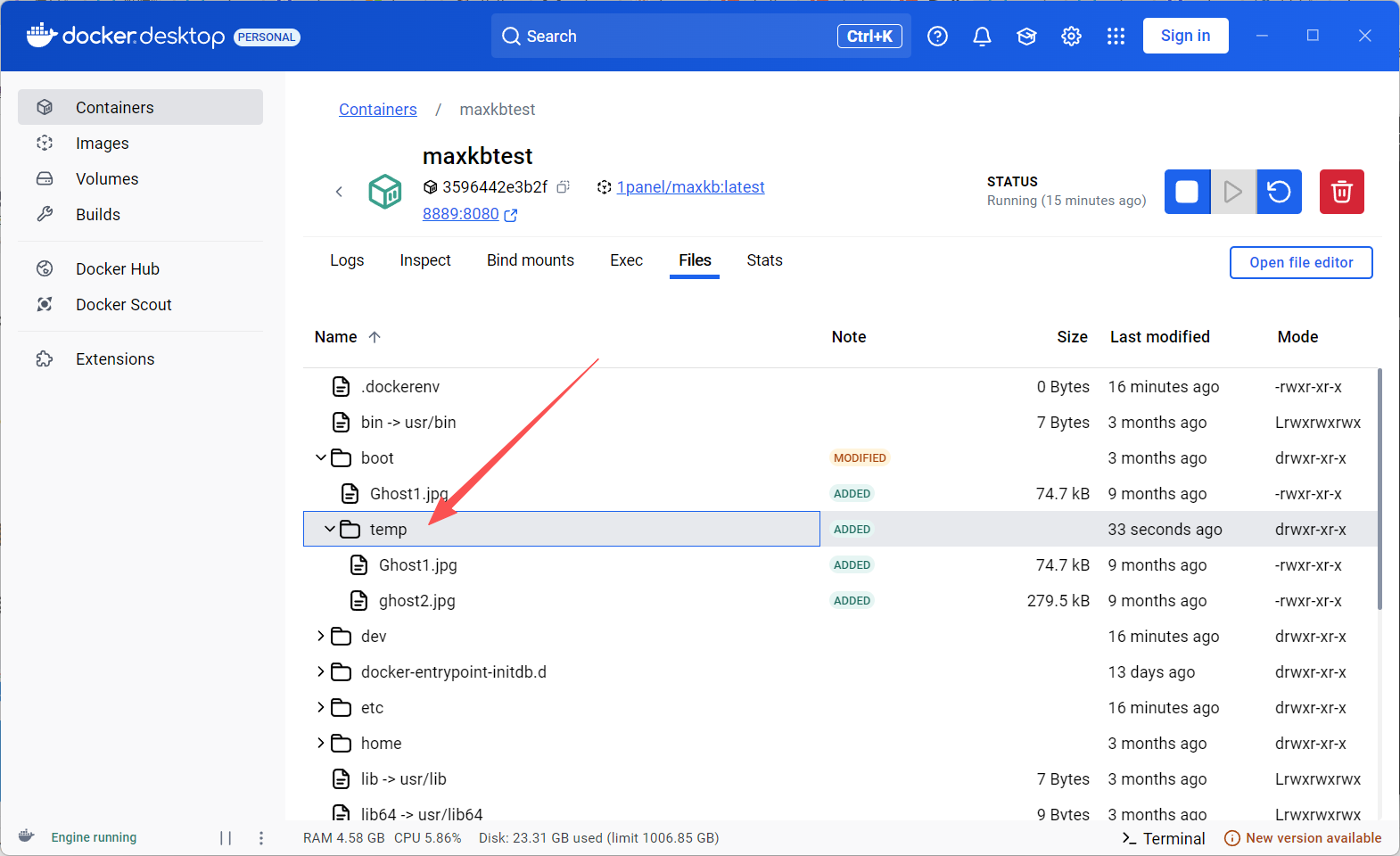Click the Size column header
Screen dimensions: 1400x856
point(1072,337)
